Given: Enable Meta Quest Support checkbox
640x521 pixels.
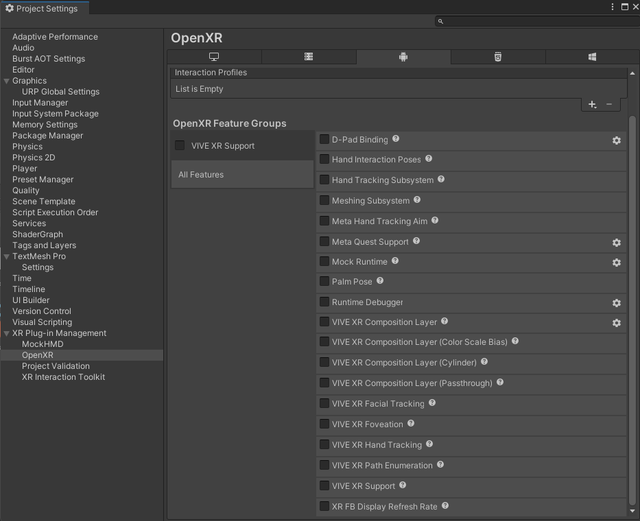Looking at the screenshot, I should coord(324,241).
